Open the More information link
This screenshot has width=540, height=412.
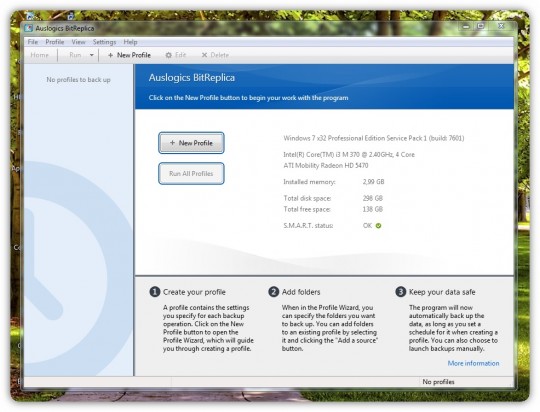(x=473, y=363)
